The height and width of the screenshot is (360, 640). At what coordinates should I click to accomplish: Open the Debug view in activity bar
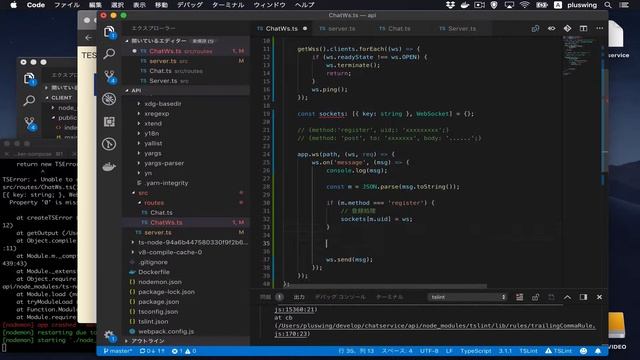click(109, 99)
